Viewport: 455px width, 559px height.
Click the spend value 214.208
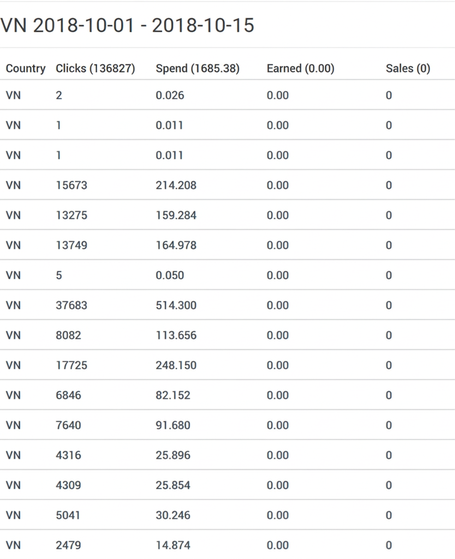pos(176,185)
